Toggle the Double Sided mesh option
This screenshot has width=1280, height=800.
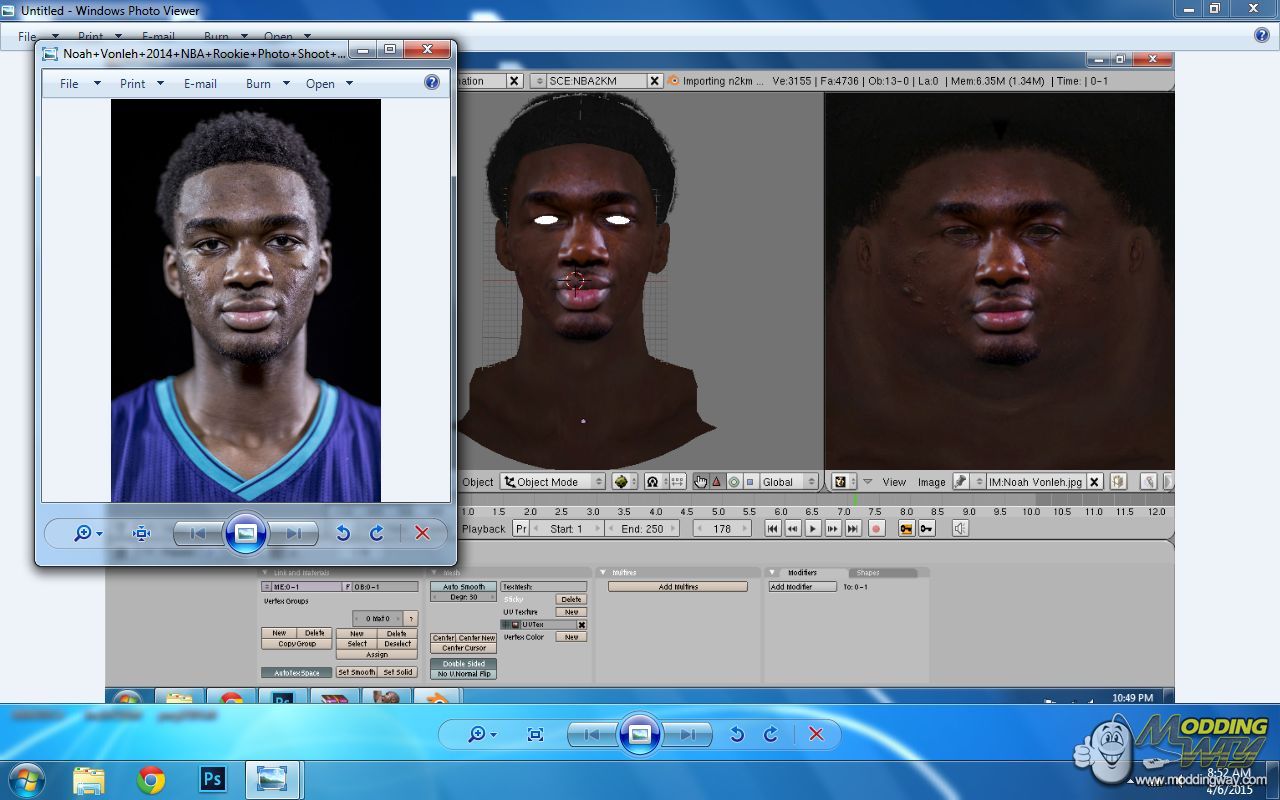[x=463, y=664]
